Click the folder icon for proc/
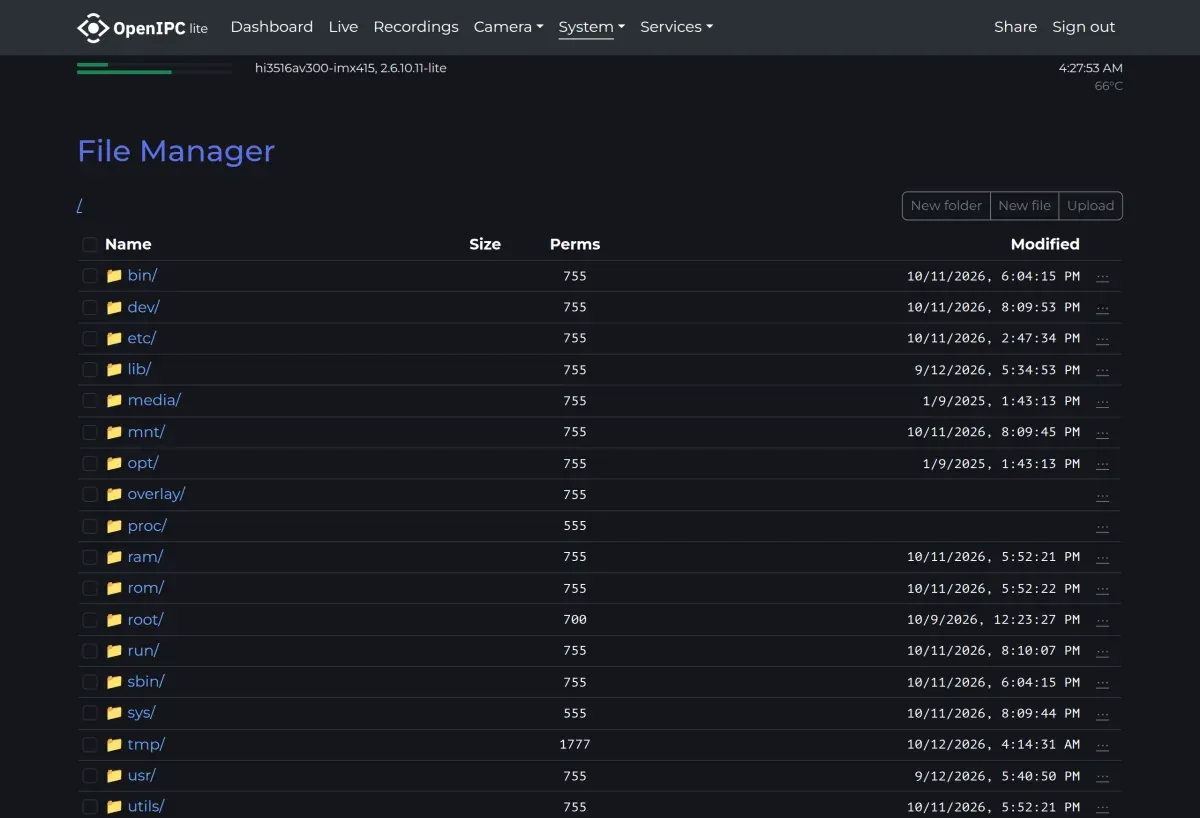Screen dimensions: 1200x818 (x=114, y=526)
